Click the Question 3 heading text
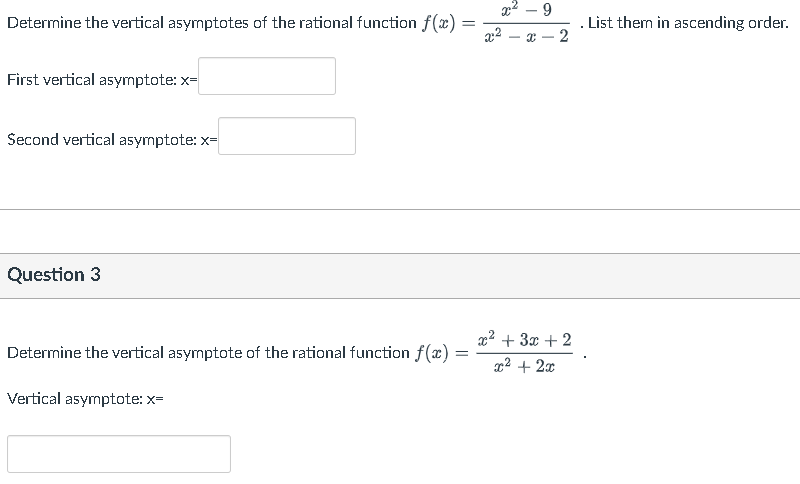Image resolution: width=800 pixels, height=484 pixels. pyautogui.click(x=54, y=275)
